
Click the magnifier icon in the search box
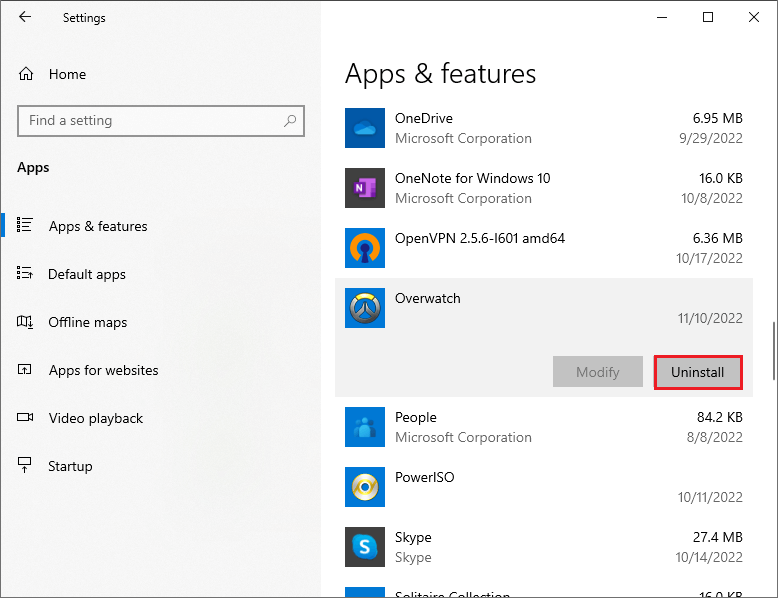point(290,121)
